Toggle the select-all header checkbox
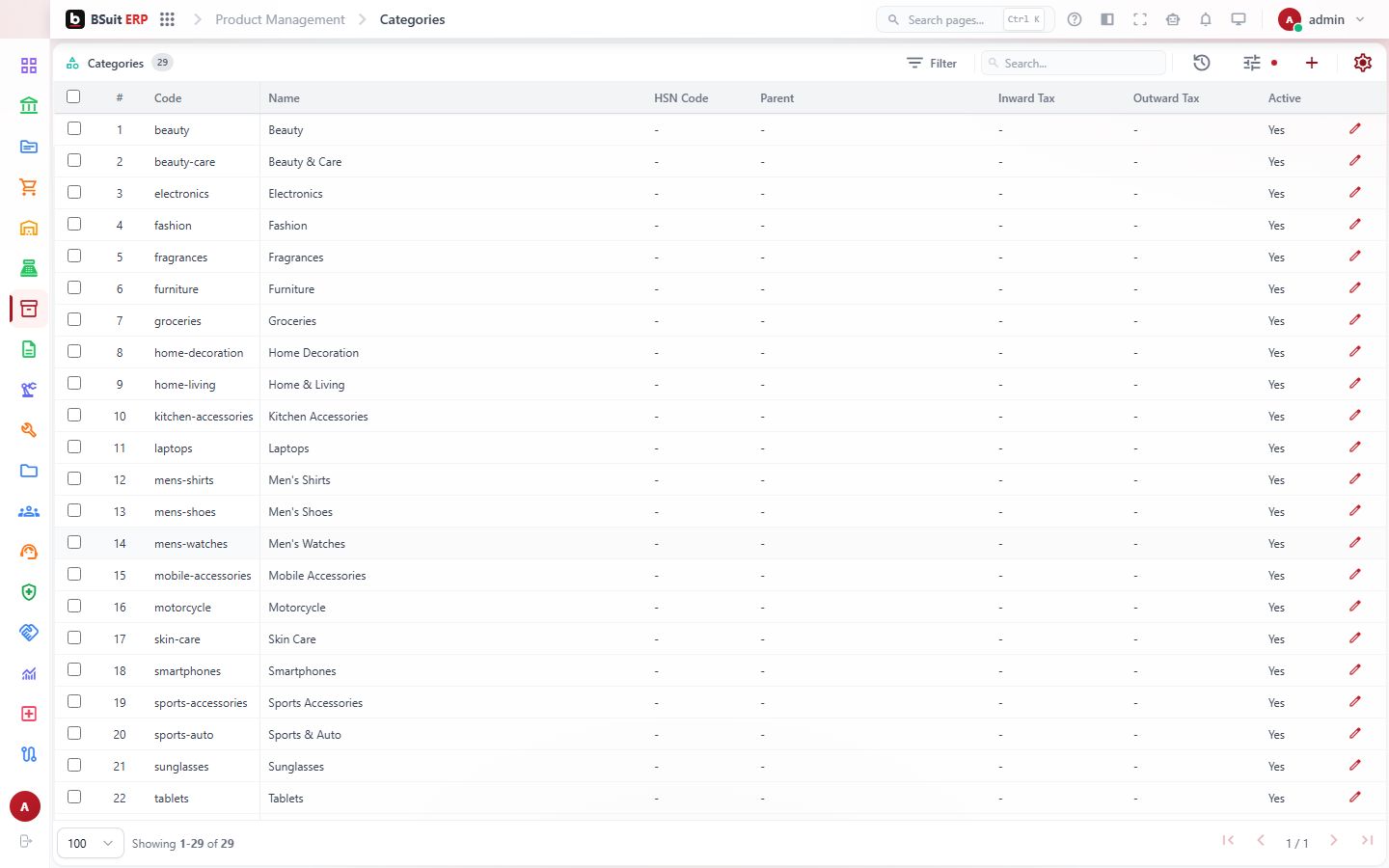1389x868 pixels. click(73, 96)
